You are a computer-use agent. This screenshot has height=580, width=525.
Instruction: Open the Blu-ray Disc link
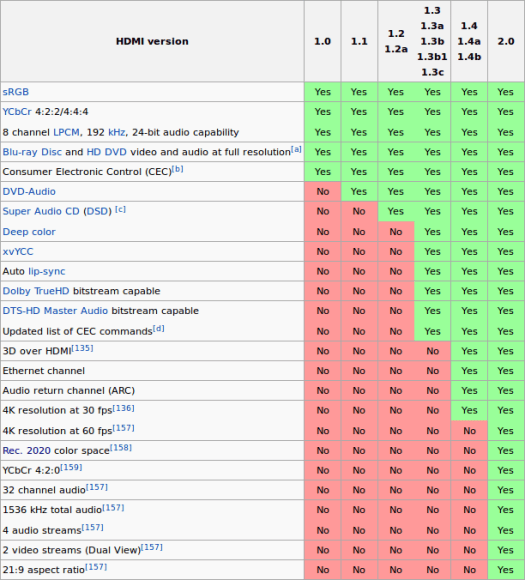[x=32, y=152]
